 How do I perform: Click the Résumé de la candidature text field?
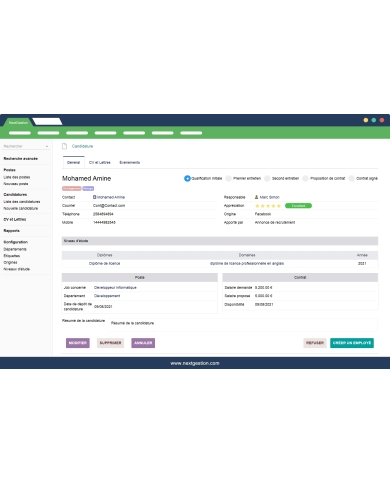(x=243, y=325)
